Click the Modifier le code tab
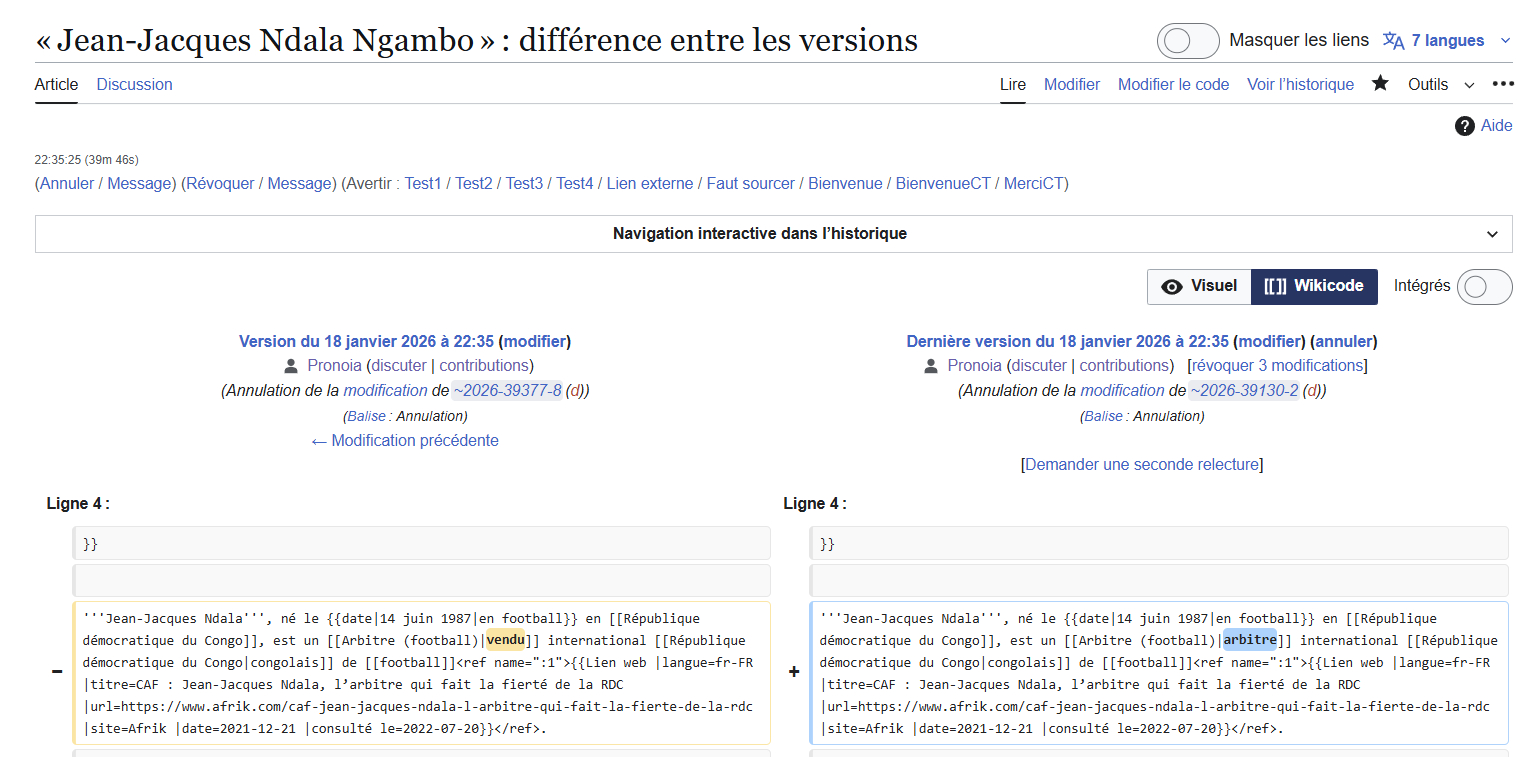Screen dimensions: 1537x757 [x=1173, y=85]
